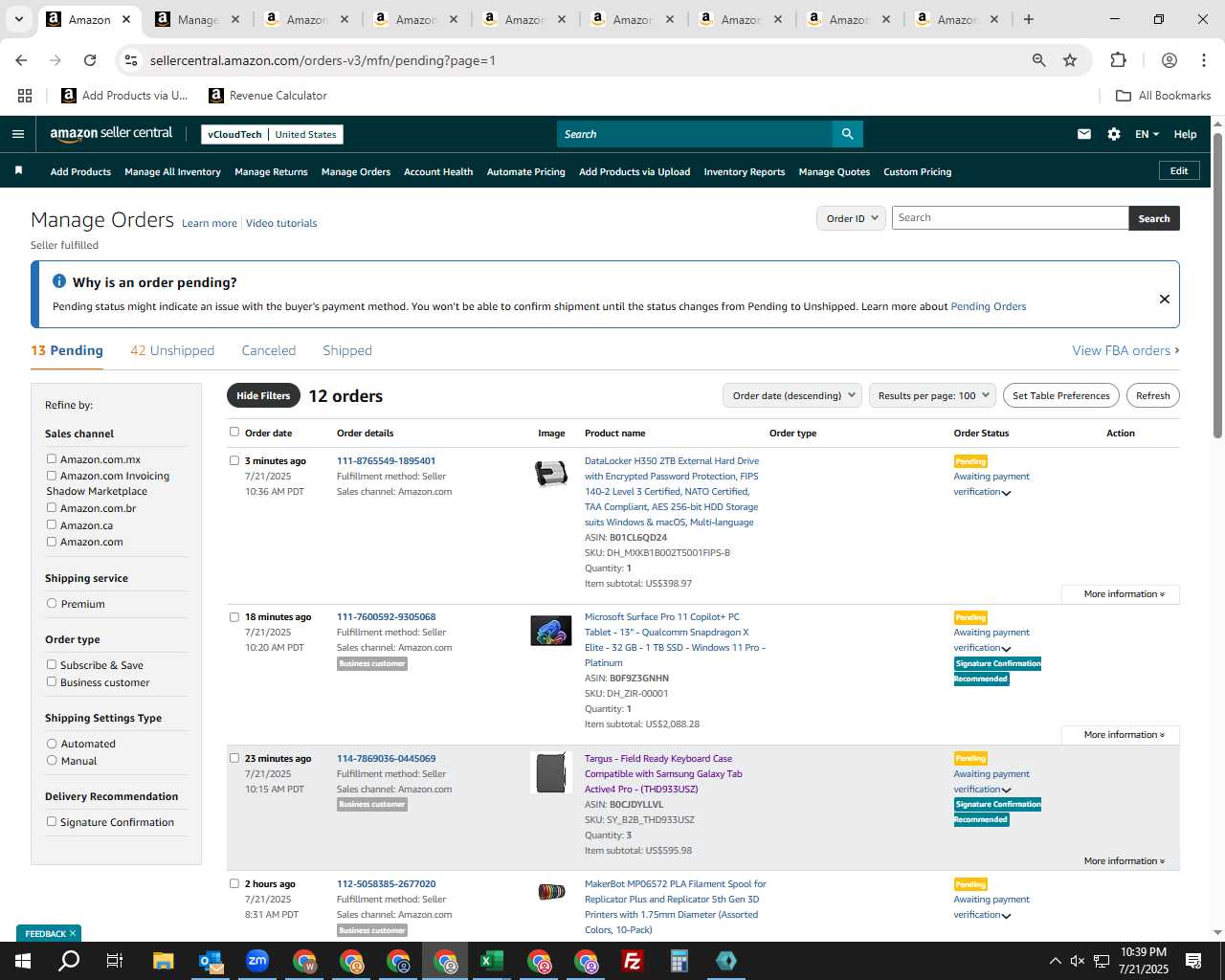Open the EN language dropdown
The width and height of the screenshot is (1225, 980).
[1147, 134]
